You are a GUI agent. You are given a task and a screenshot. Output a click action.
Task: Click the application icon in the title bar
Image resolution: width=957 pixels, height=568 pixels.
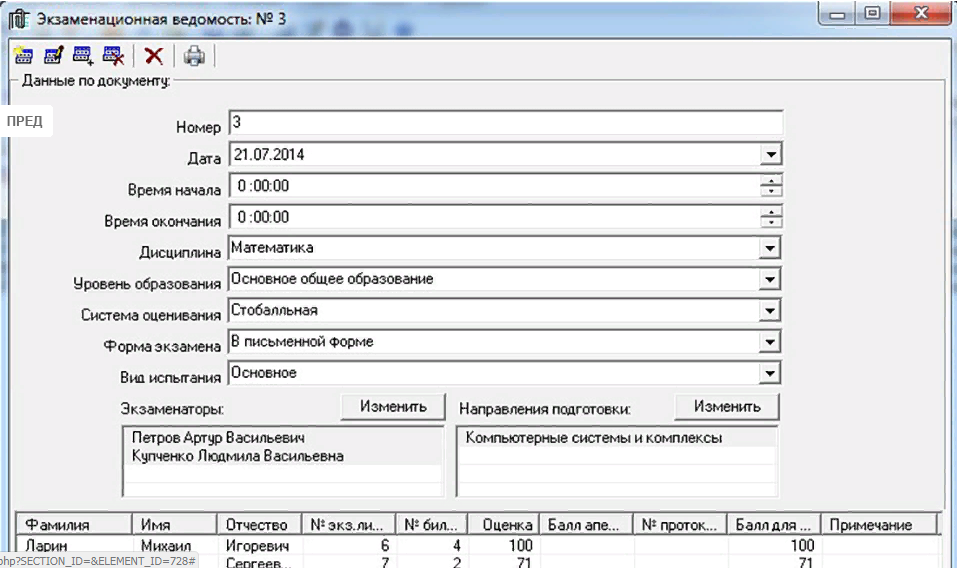[x=17, y=16]
